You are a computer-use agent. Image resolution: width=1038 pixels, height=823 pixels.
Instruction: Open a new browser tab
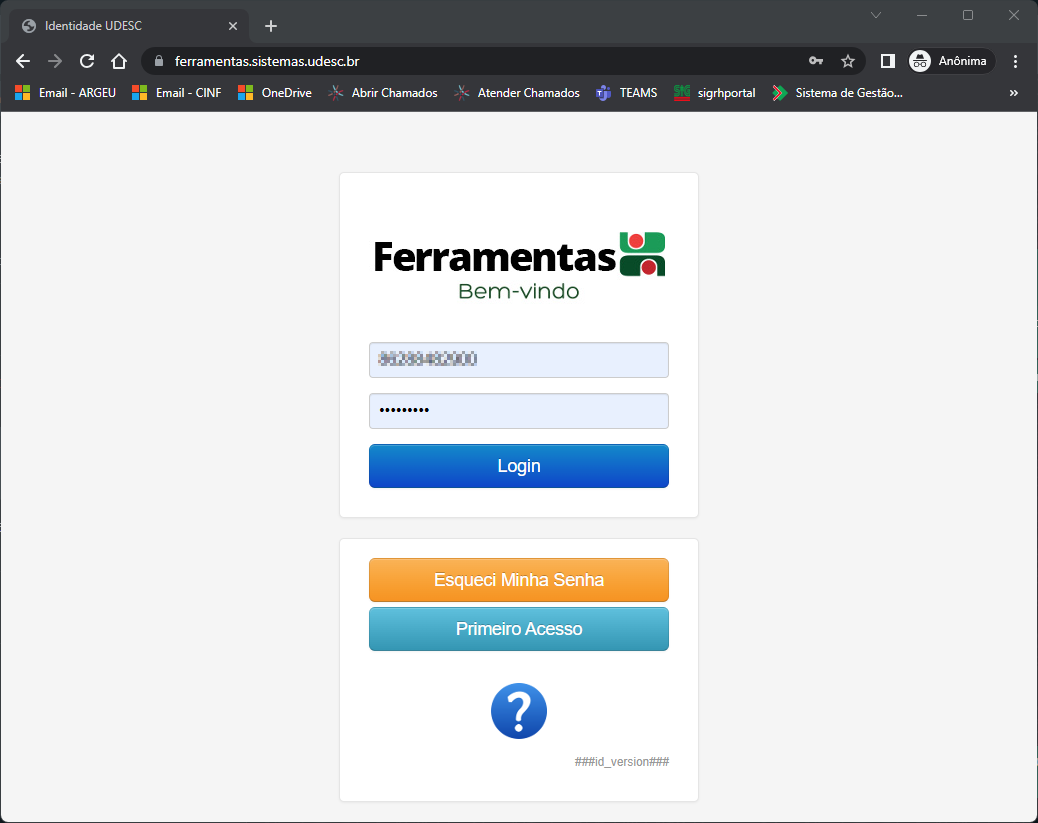(x=271, y=26)
